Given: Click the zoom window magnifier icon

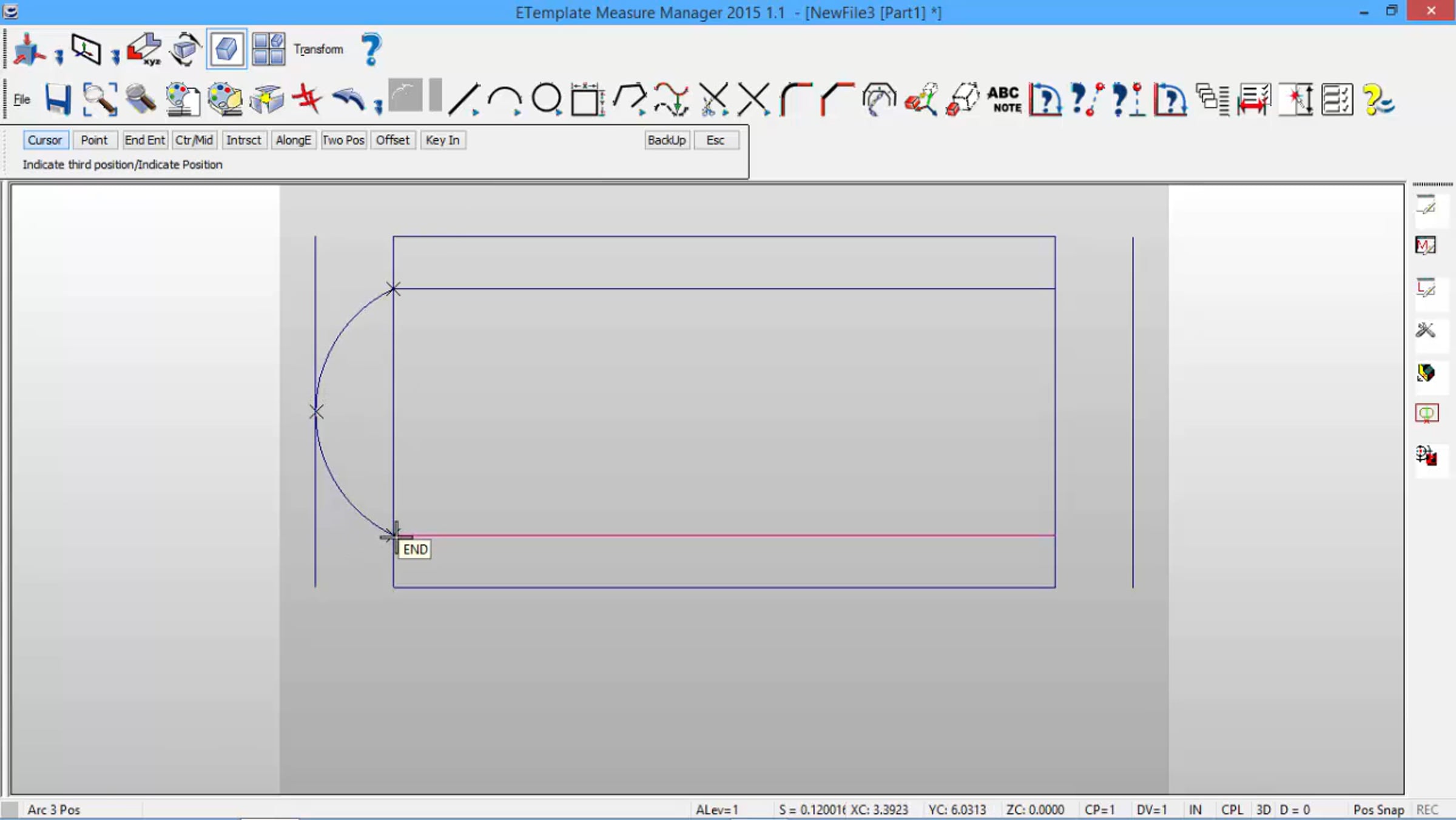Looking at the screenshot, I should 99,99.
